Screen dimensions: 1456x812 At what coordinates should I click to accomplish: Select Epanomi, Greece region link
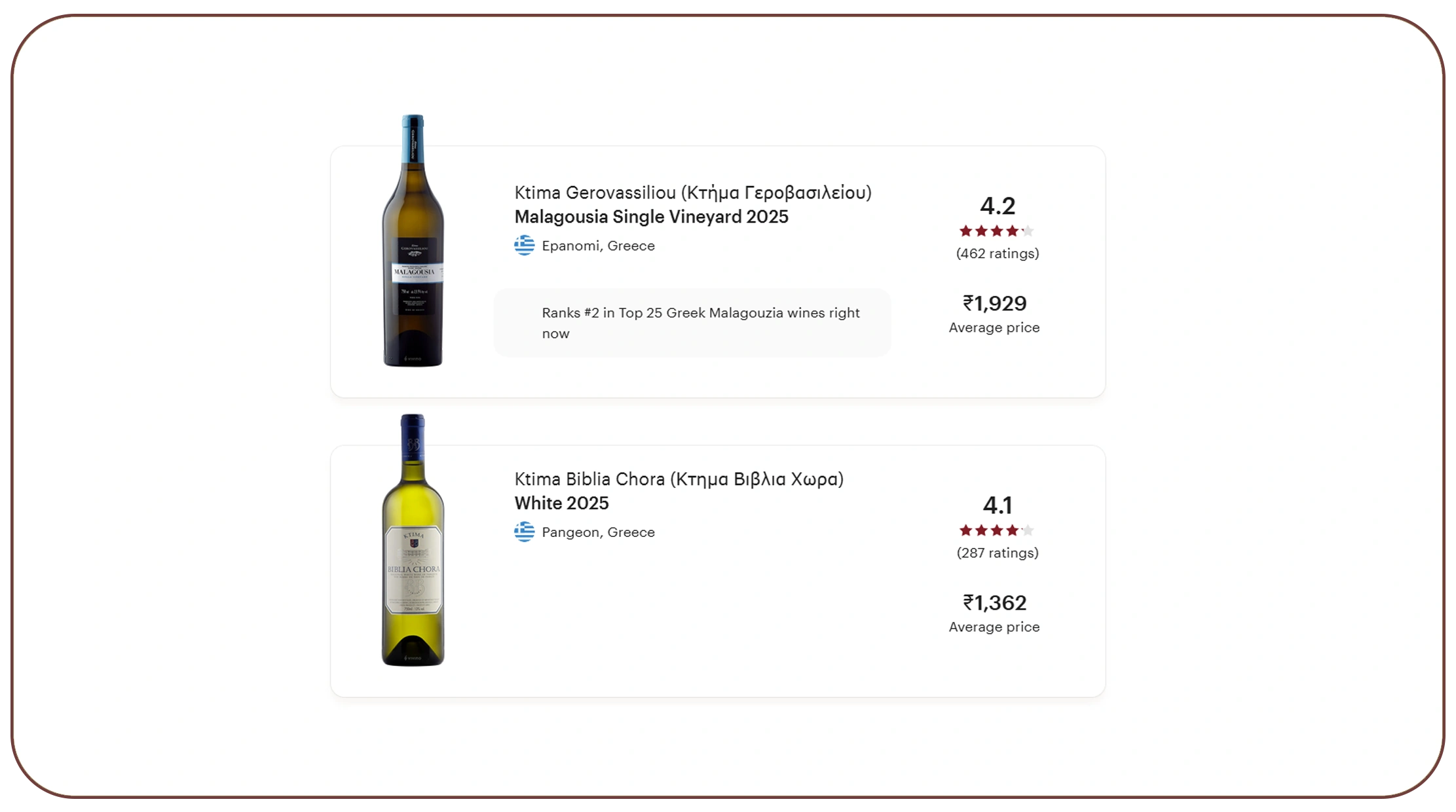coord(598,246)
